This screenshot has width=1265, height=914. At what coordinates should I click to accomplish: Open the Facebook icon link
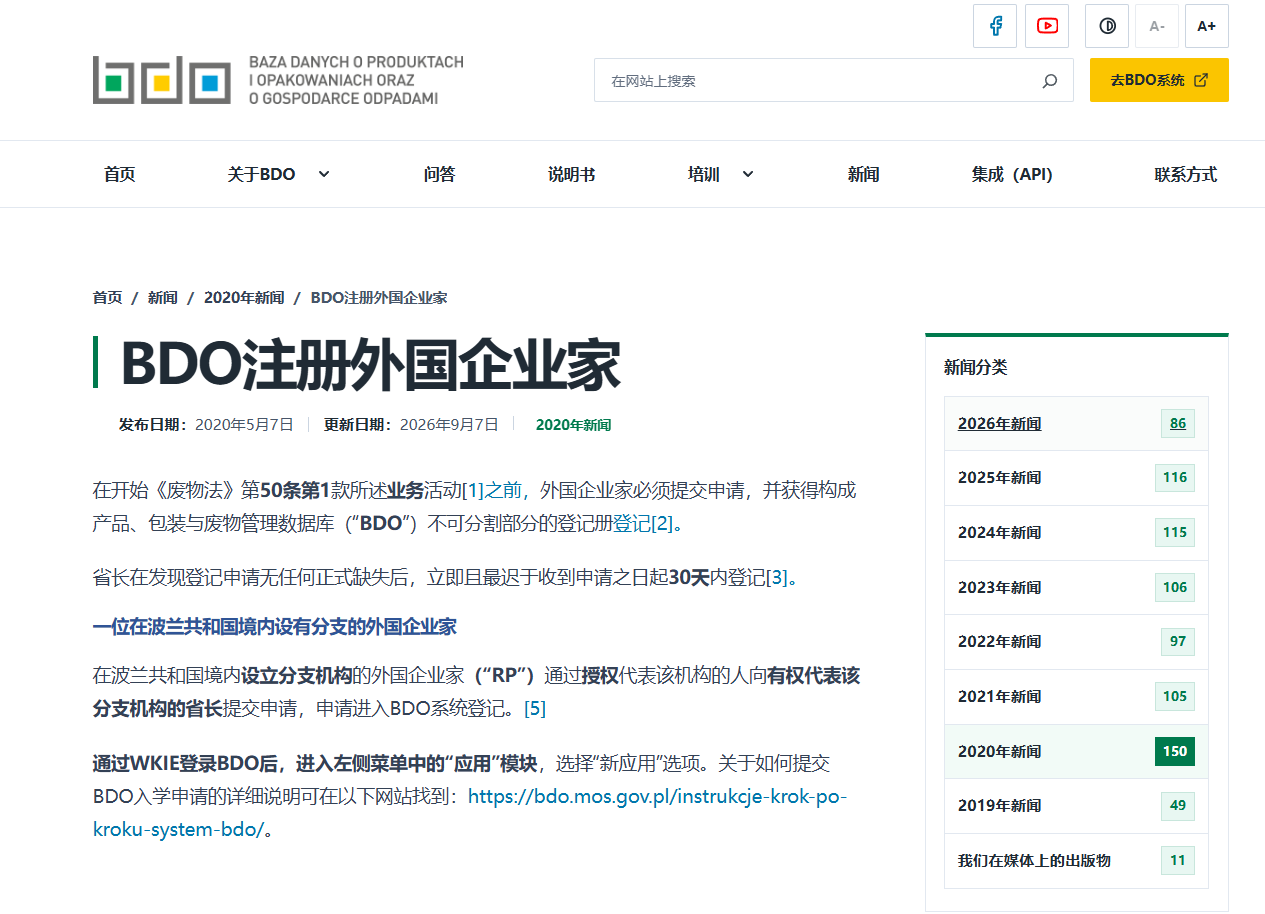pyautogui.click(x=995, y=26)
